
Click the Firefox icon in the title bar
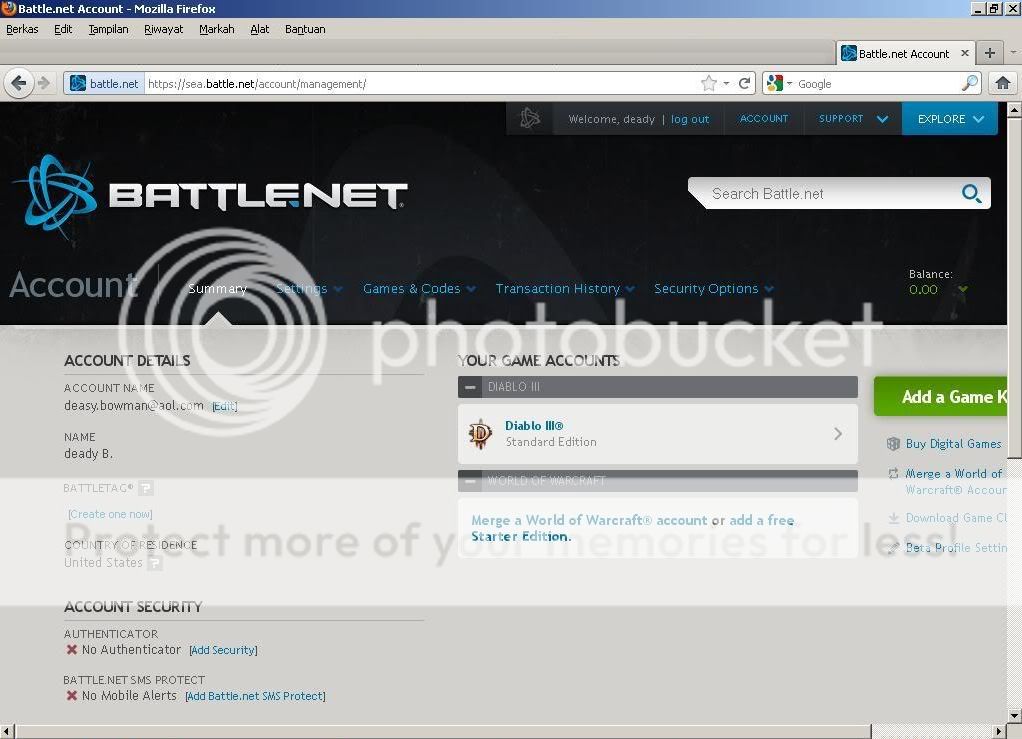pyautogui.click(x=8, y=8)
